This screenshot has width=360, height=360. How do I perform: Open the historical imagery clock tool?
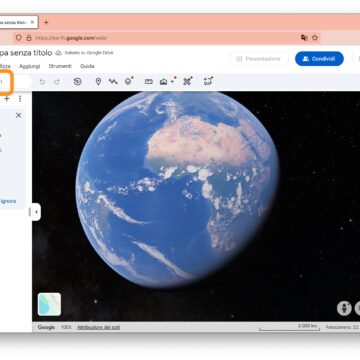tap(78, 81)
